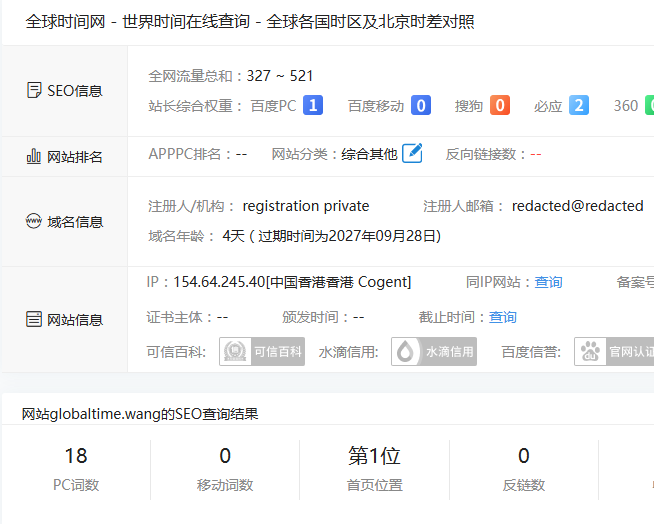Open the 同IP网站 查询 link
The image size is (654, 524).
(548, 282)
